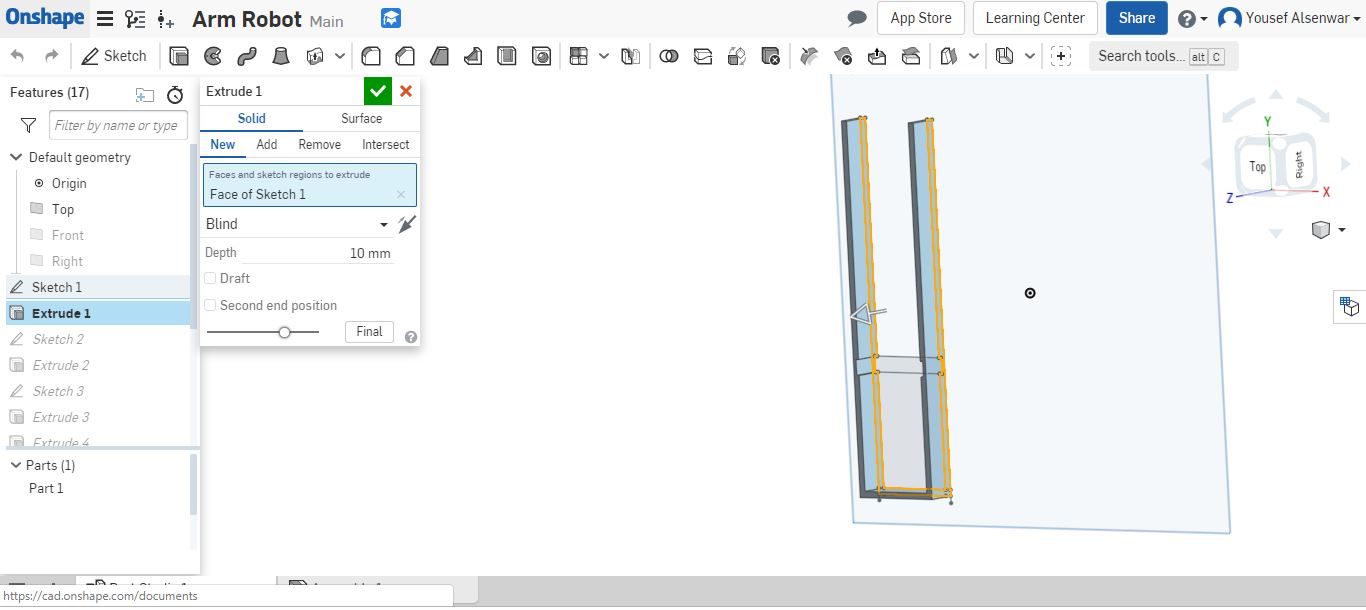
Task: Collapse the Default geometry tree
Action: (16, 157)
